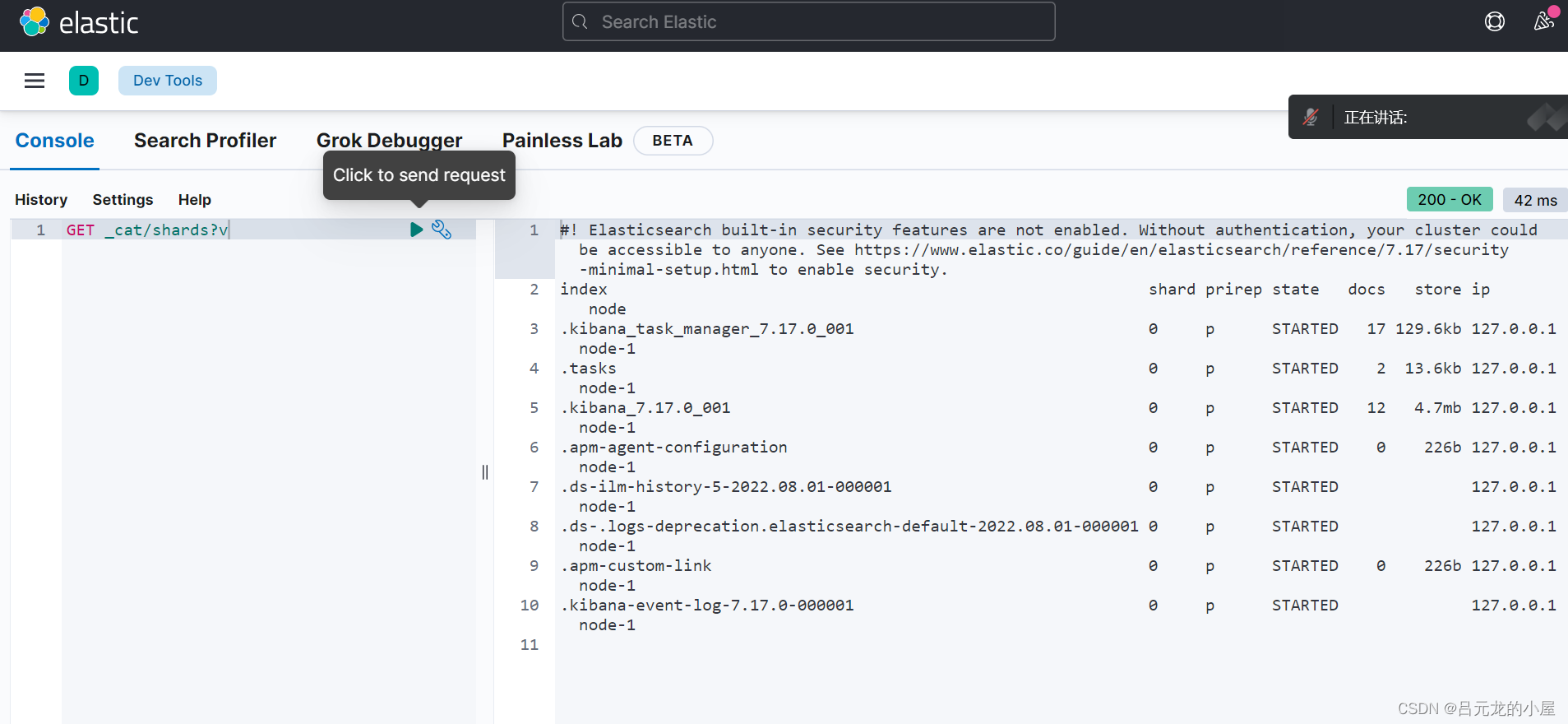Viewport: 1568px width, 724px height.
Task: Click response line number 11
Action: 530,645
